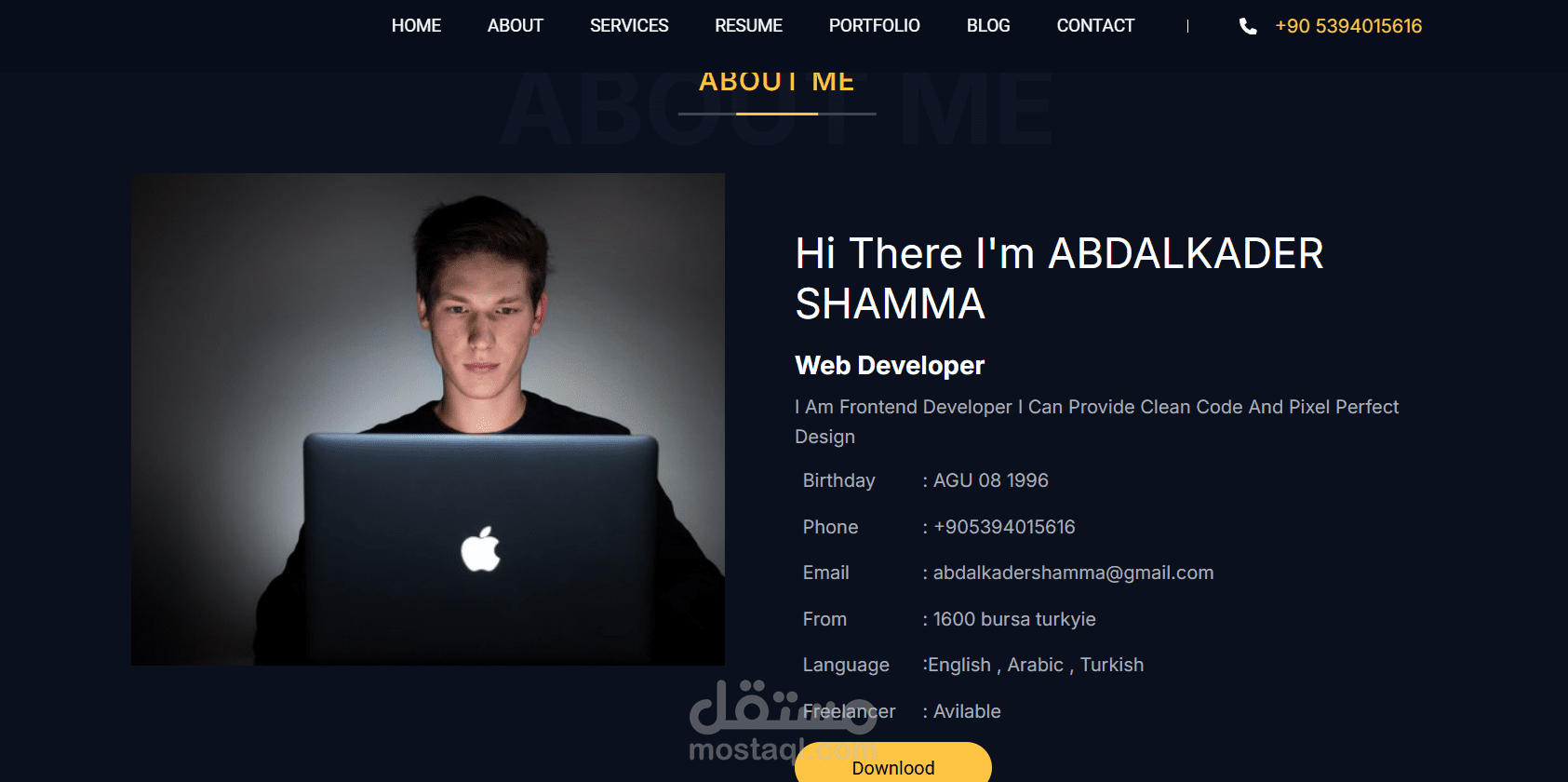Click the ABOUT ME section heading

[x=777, y=82]
